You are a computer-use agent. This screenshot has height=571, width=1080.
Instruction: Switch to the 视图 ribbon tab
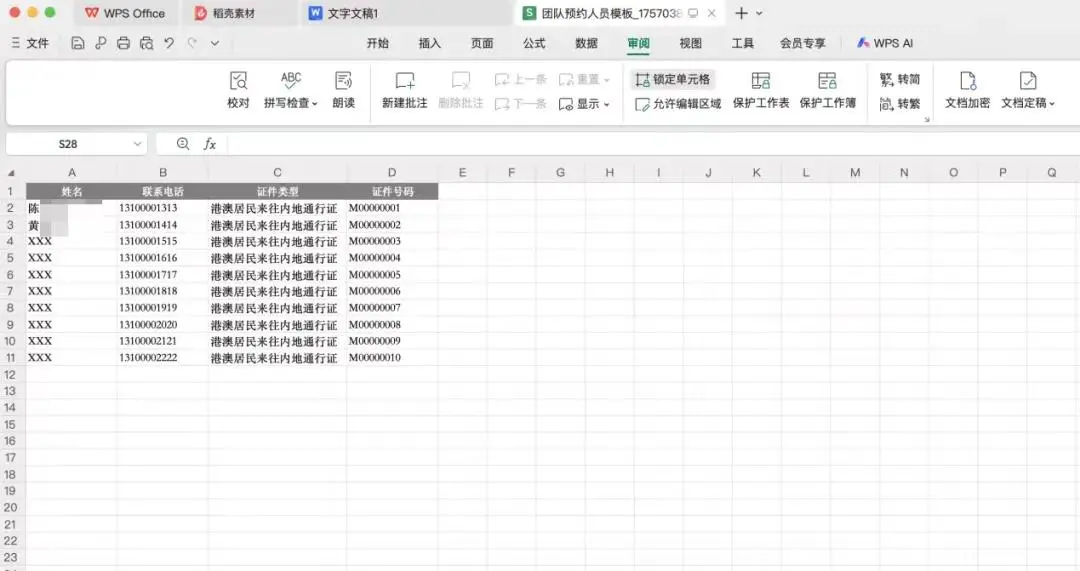click(690, 43)
